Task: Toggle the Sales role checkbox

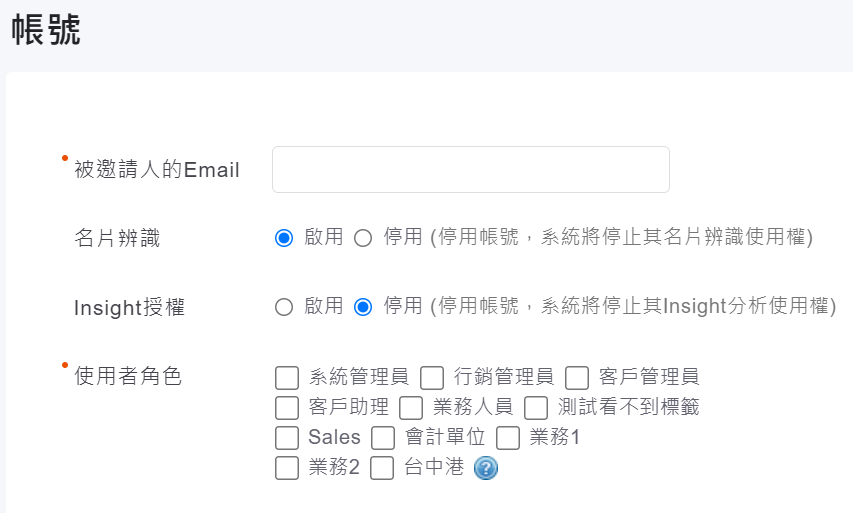Action: click(287, 438)
